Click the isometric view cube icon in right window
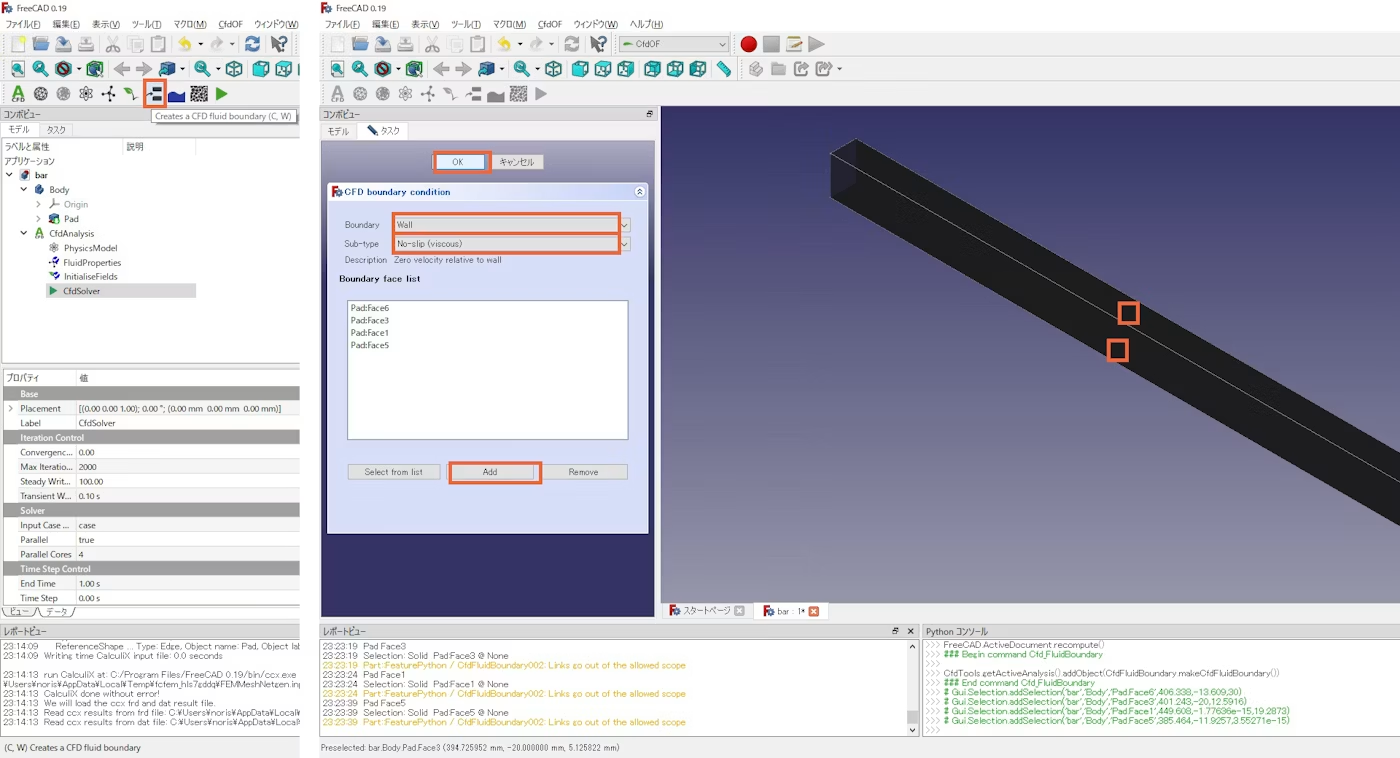 pos(553,69)
